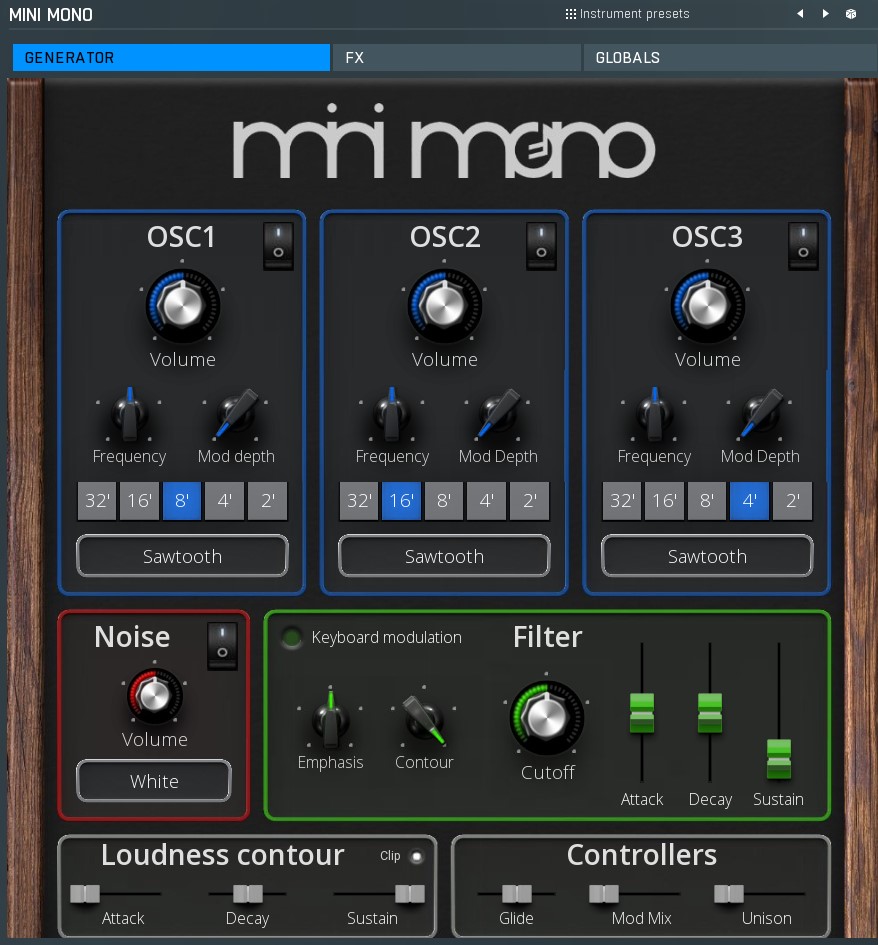Select 8' octave for OSC1
Image resolution: width=878 pixels, height=945 pixels.
[x=182, y=501]
